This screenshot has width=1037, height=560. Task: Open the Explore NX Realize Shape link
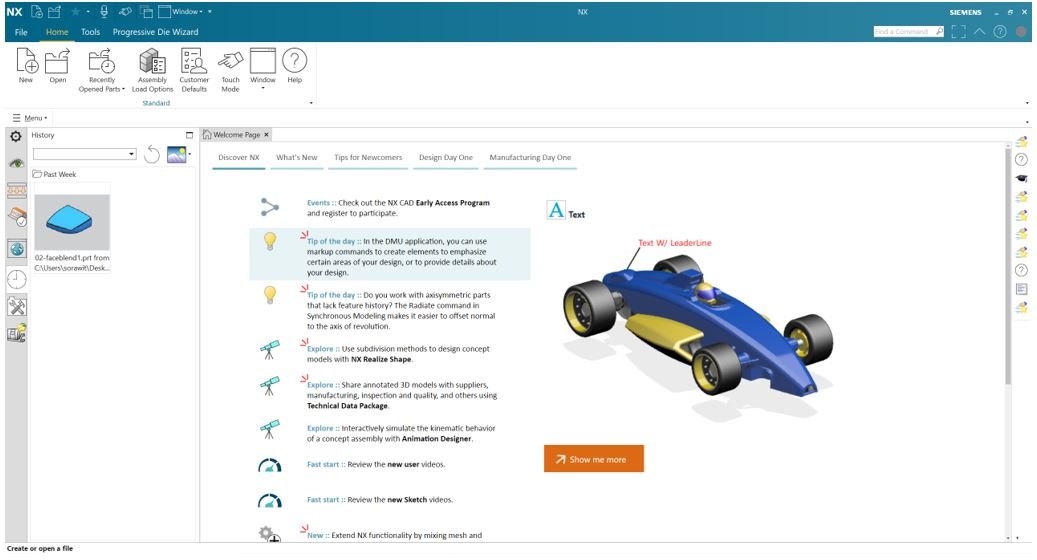(x=398, y=354)
